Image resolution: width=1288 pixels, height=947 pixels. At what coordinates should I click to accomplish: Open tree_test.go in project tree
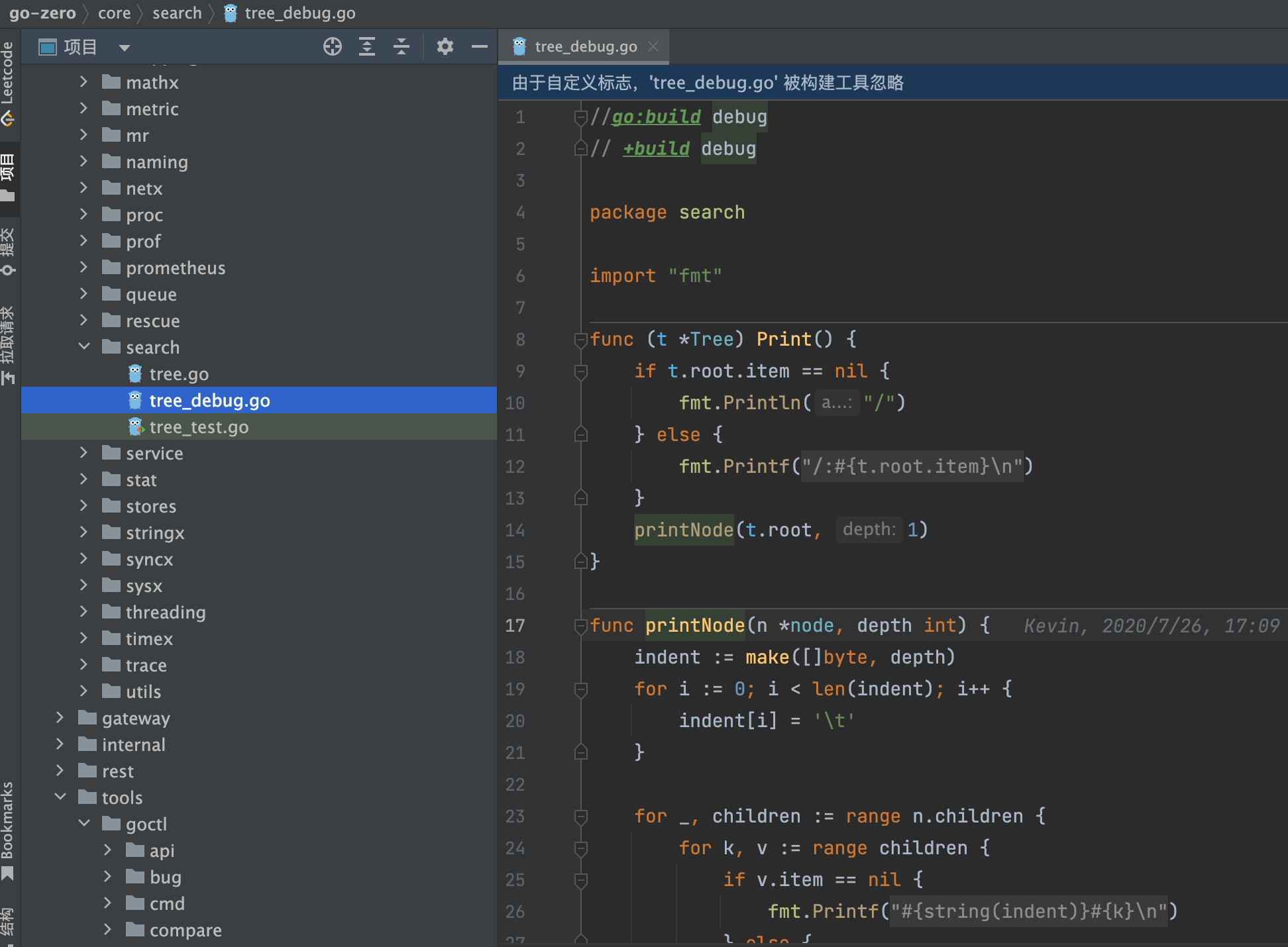(x=199, y=427)
